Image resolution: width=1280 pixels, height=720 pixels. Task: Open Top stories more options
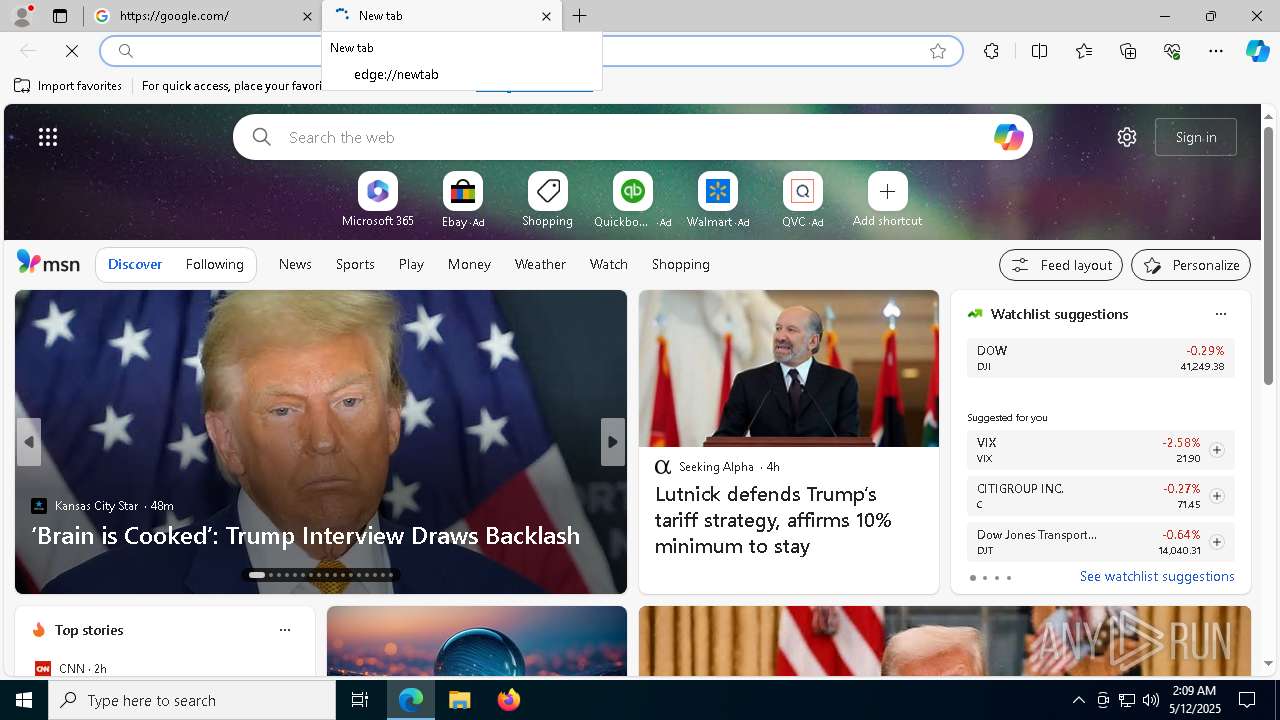(285, 630)
